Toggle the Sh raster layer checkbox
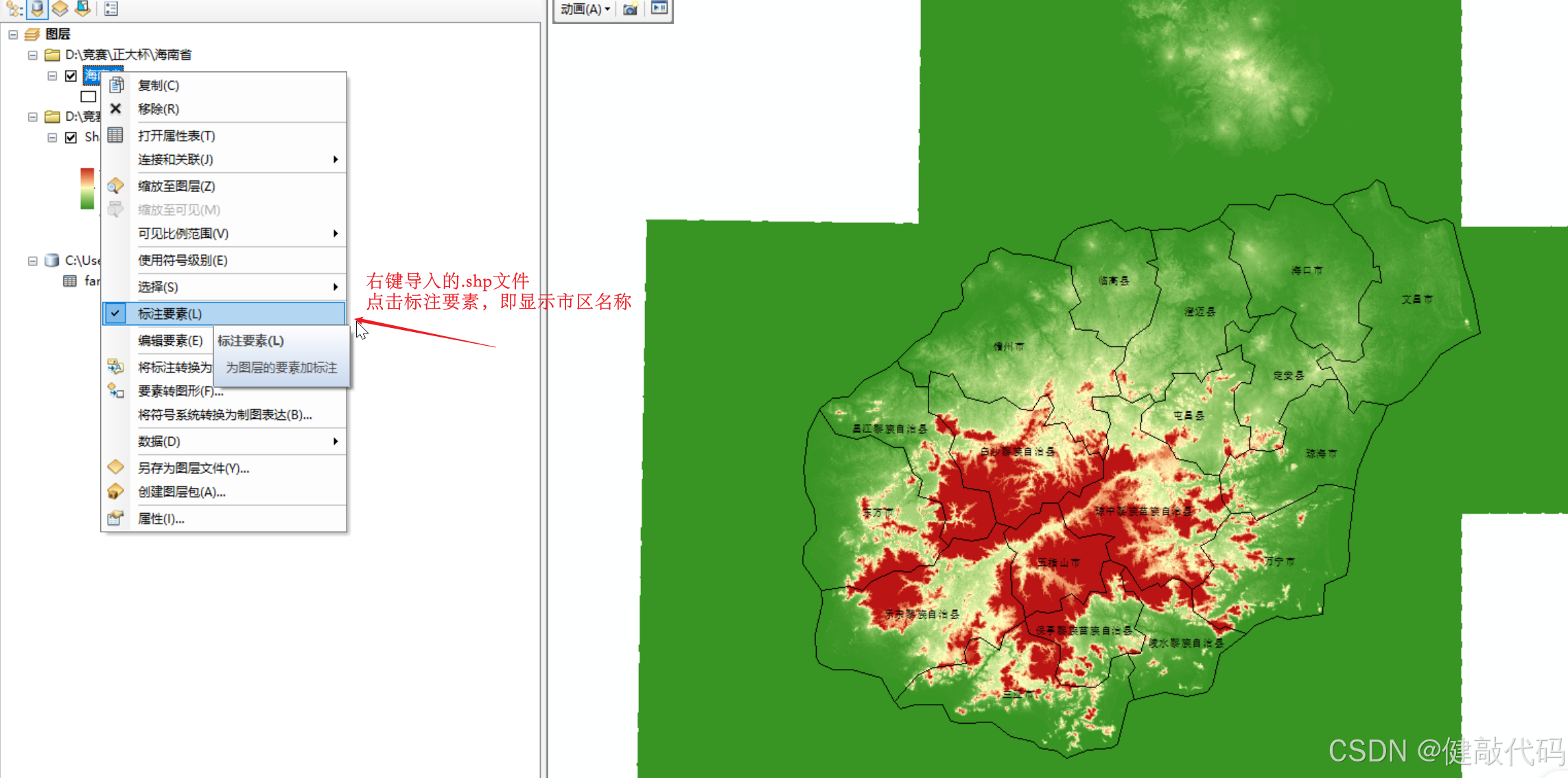Image resolution: width=1568 pixels, height=778 pixels. [x=71, y=137]
